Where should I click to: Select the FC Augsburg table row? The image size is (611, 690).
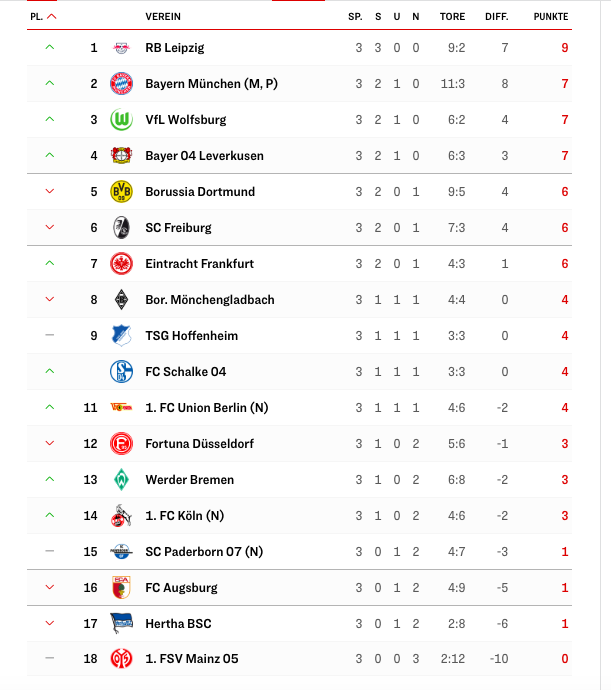point(299,587)
